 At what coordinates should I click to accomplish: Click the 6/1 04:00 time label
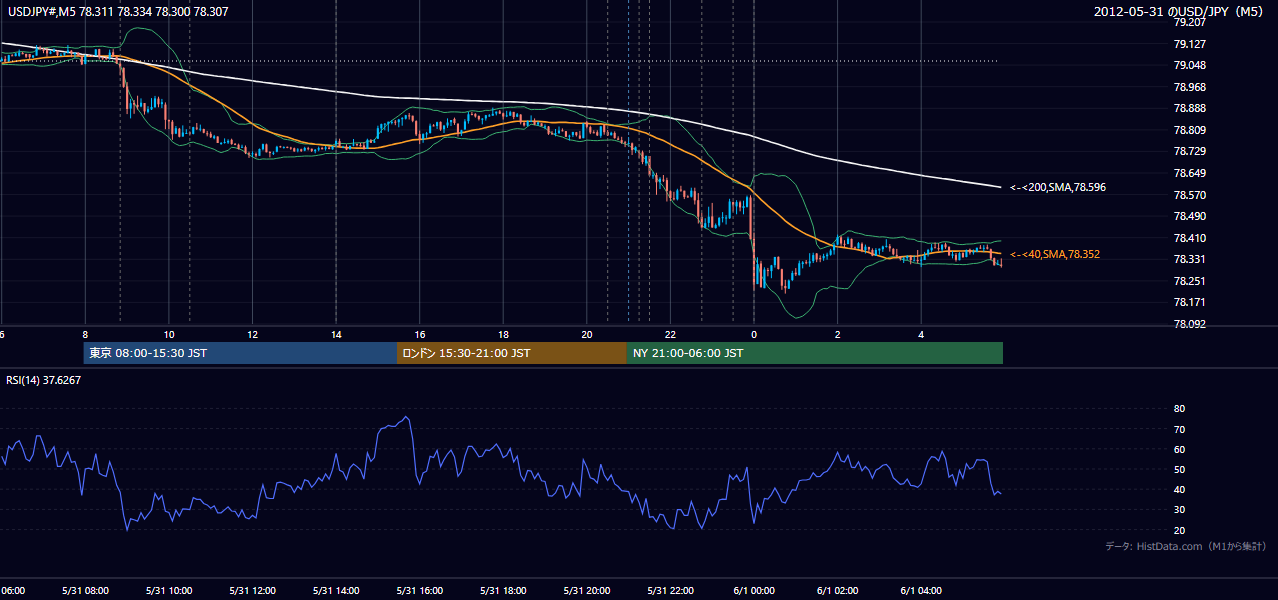[x=921, y=591]
